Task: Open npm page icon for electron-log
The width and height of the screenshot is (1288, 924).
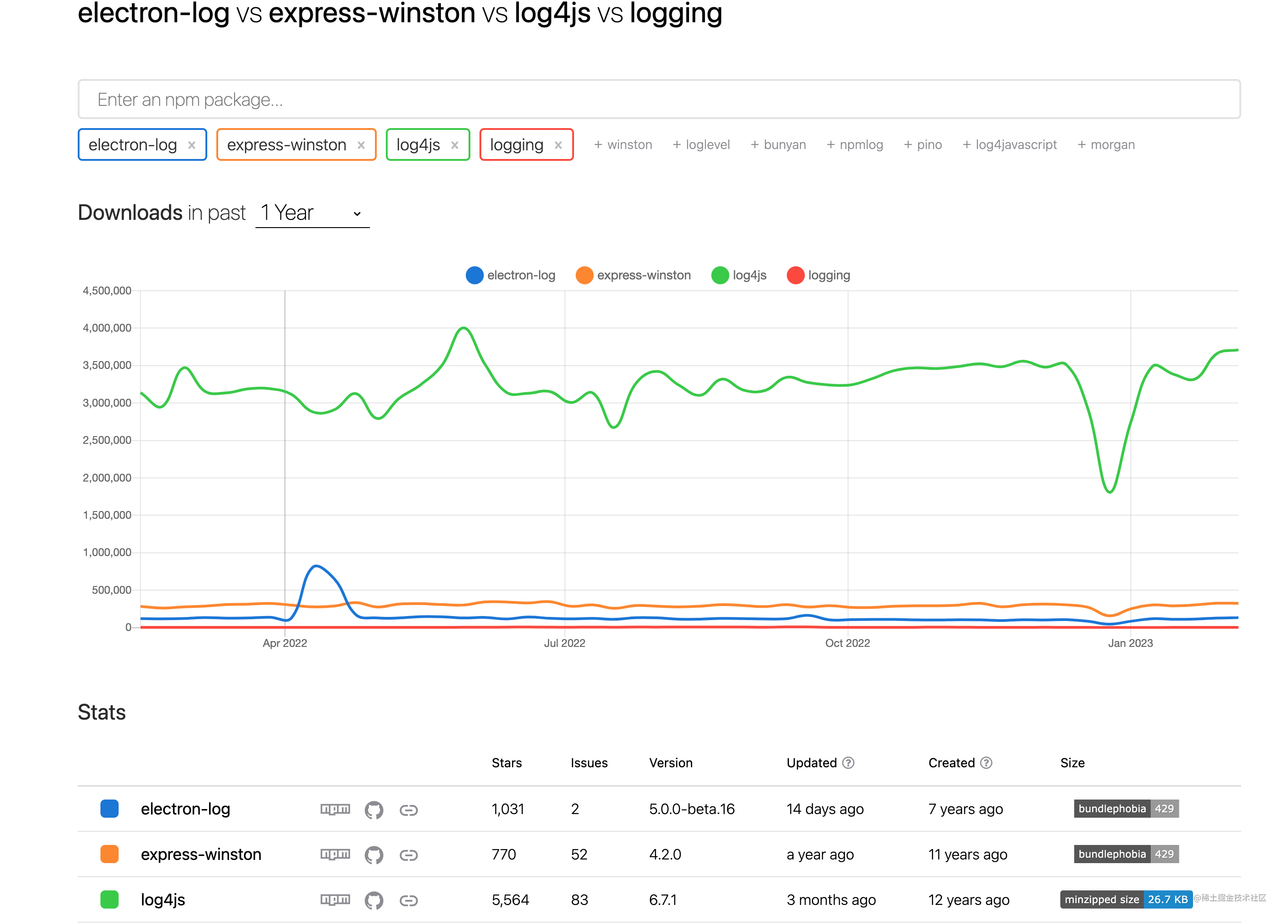Action: pyautogui.click(x=335, y=809)
